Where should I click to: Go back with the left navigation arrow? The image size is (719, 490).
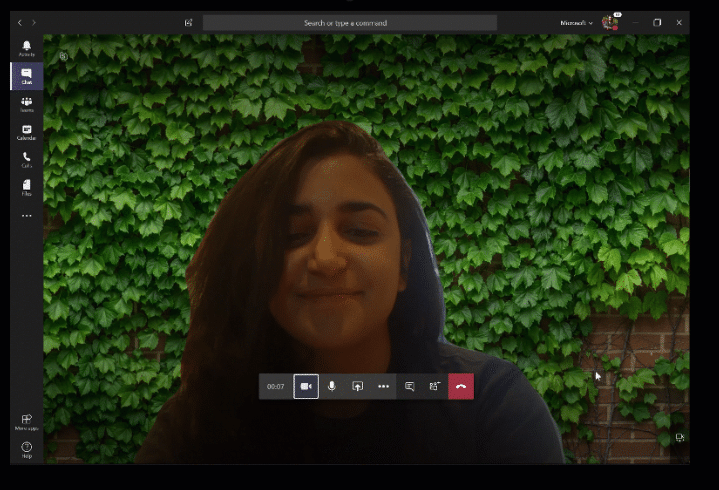pyautogui.click(x=20, y=22)
